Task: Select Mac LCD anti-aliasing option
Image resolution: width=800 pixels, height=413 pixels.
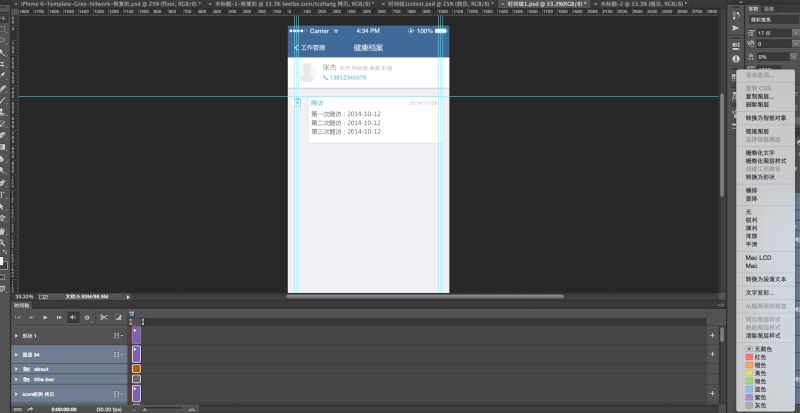Action: pyautogui.click(x=758, y=258)
